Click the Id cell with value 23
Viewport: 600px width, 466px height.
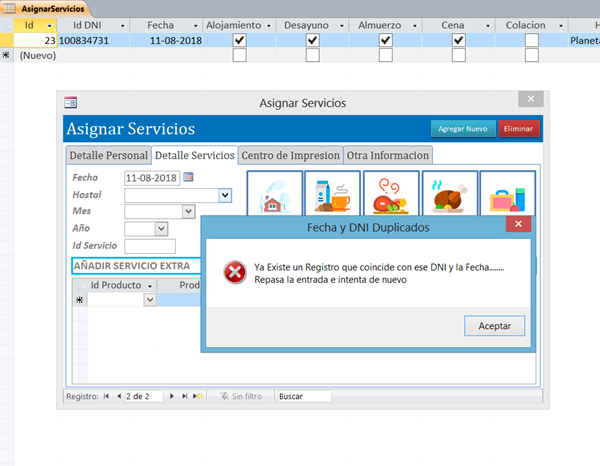tap(35, 40)
